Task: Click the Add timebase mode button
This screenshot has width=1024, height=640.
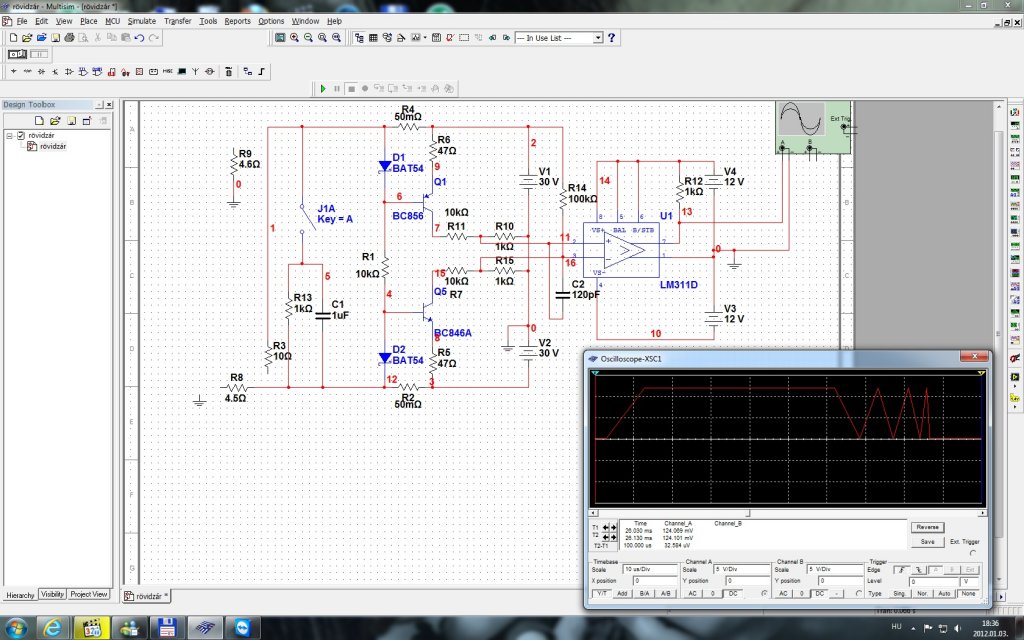Action: point(622,593)
